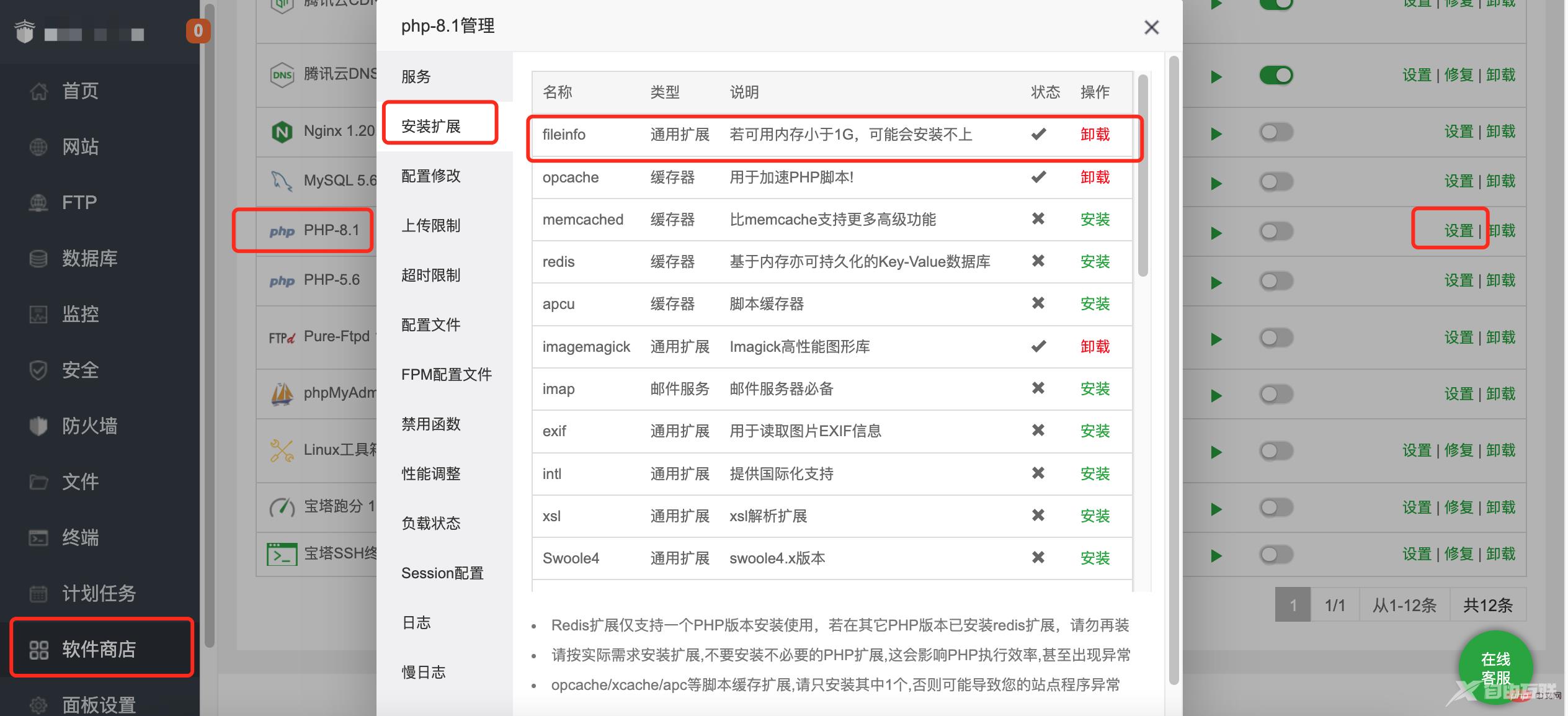
Task: Close the php-8.1管理 dialog
Action: tap(1151, 27)
